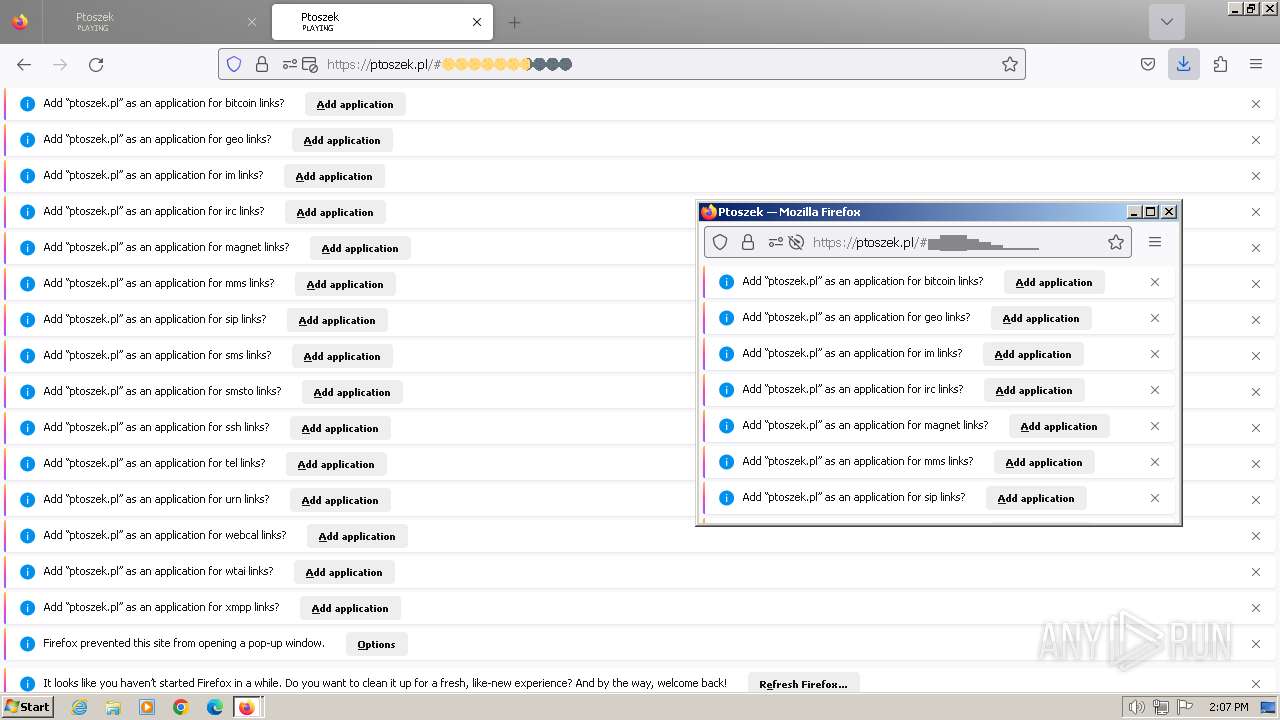Dismiss magnet links notification in popup window
This screenshot has width=1280, height=720.
(x=1155, y=426)
